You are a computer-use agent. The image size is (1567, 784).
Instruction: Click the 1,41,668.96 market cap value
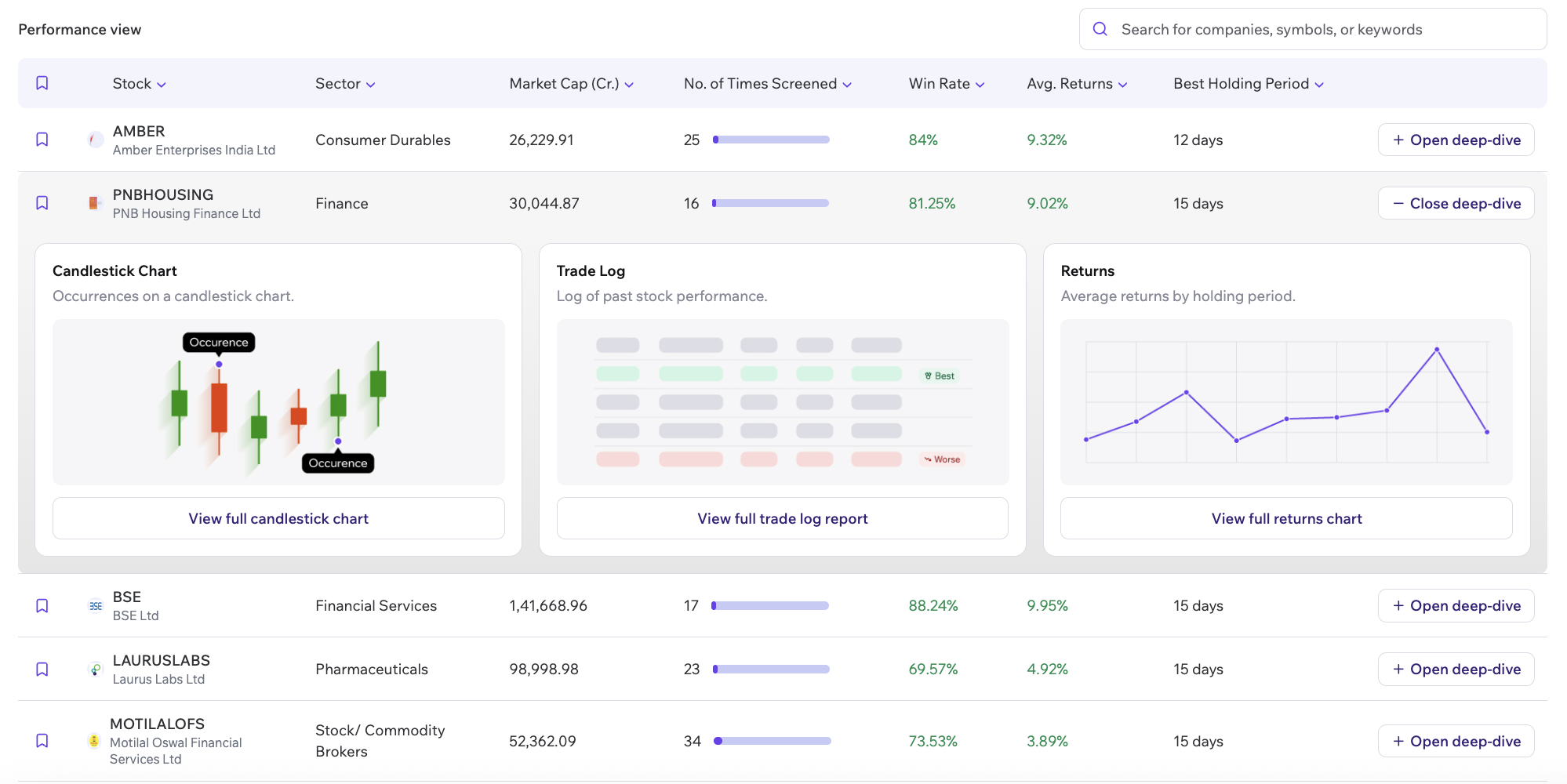548,606
